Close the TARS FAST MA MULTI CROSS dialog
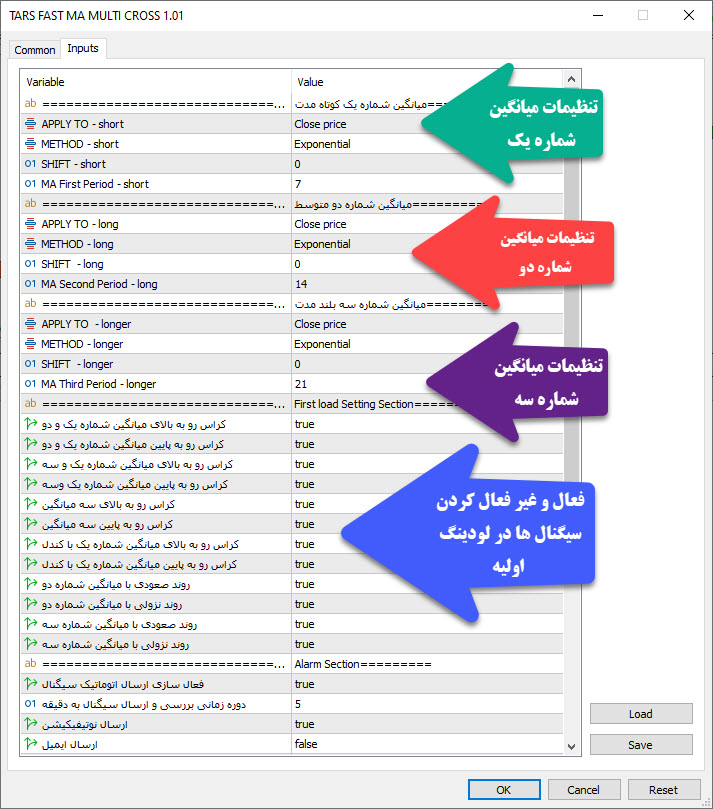This screenshot has height=809, width=713. click(x=689, y=15)
